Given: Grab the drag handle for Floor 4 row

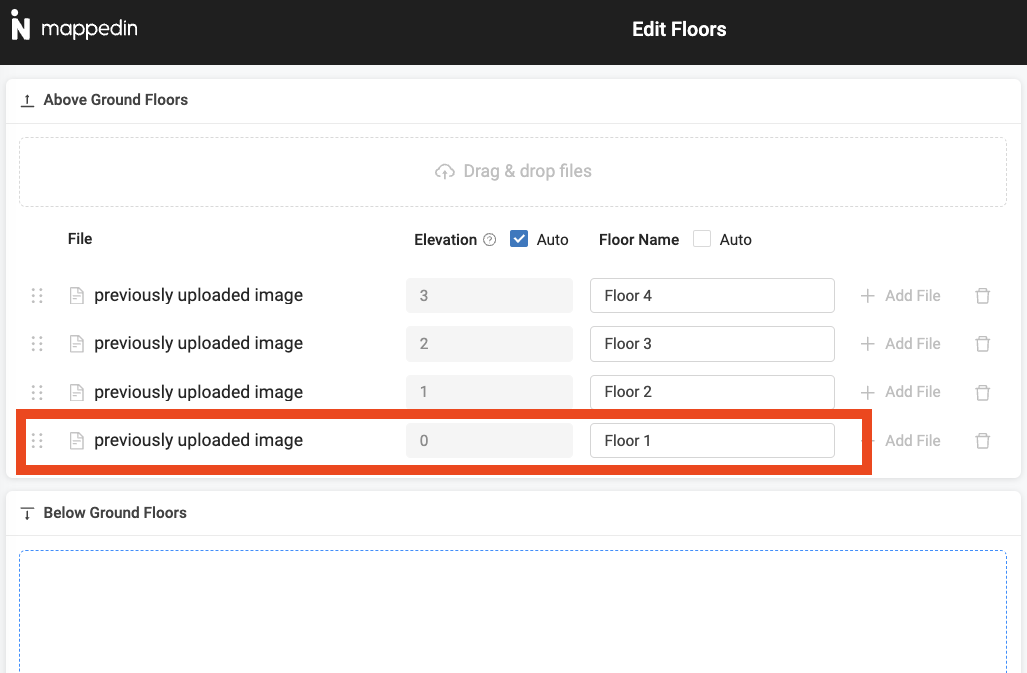Looking at the screenshot, I should 37,296.
